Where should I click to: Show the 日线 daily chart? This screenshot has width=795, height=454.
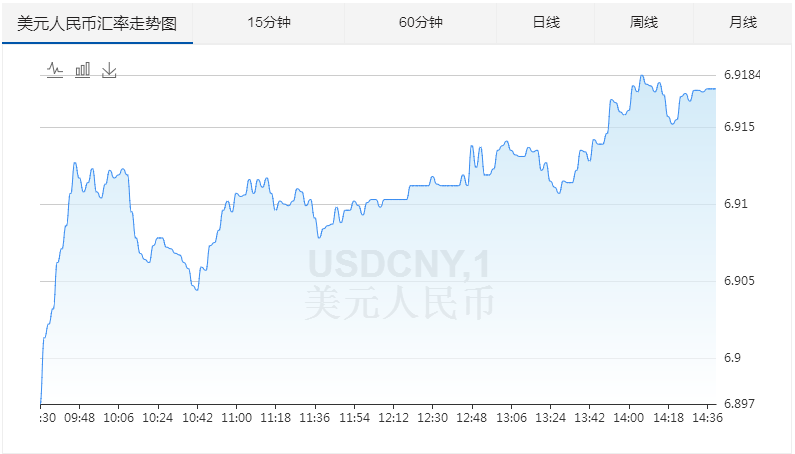(x=545, y=23)
